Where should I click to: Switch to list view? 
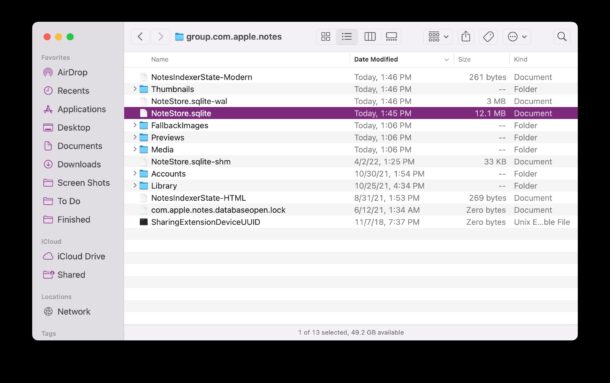click(x=347, y=37)
